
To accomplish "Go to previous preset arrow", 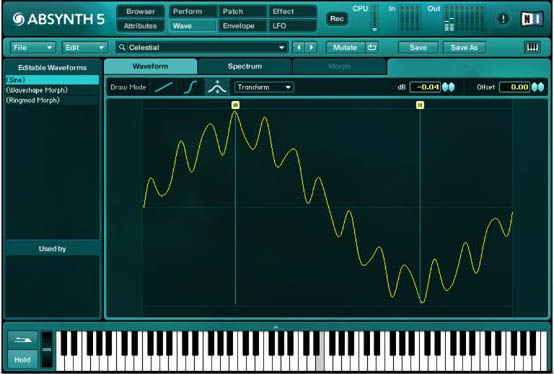I will click(299, 47).
